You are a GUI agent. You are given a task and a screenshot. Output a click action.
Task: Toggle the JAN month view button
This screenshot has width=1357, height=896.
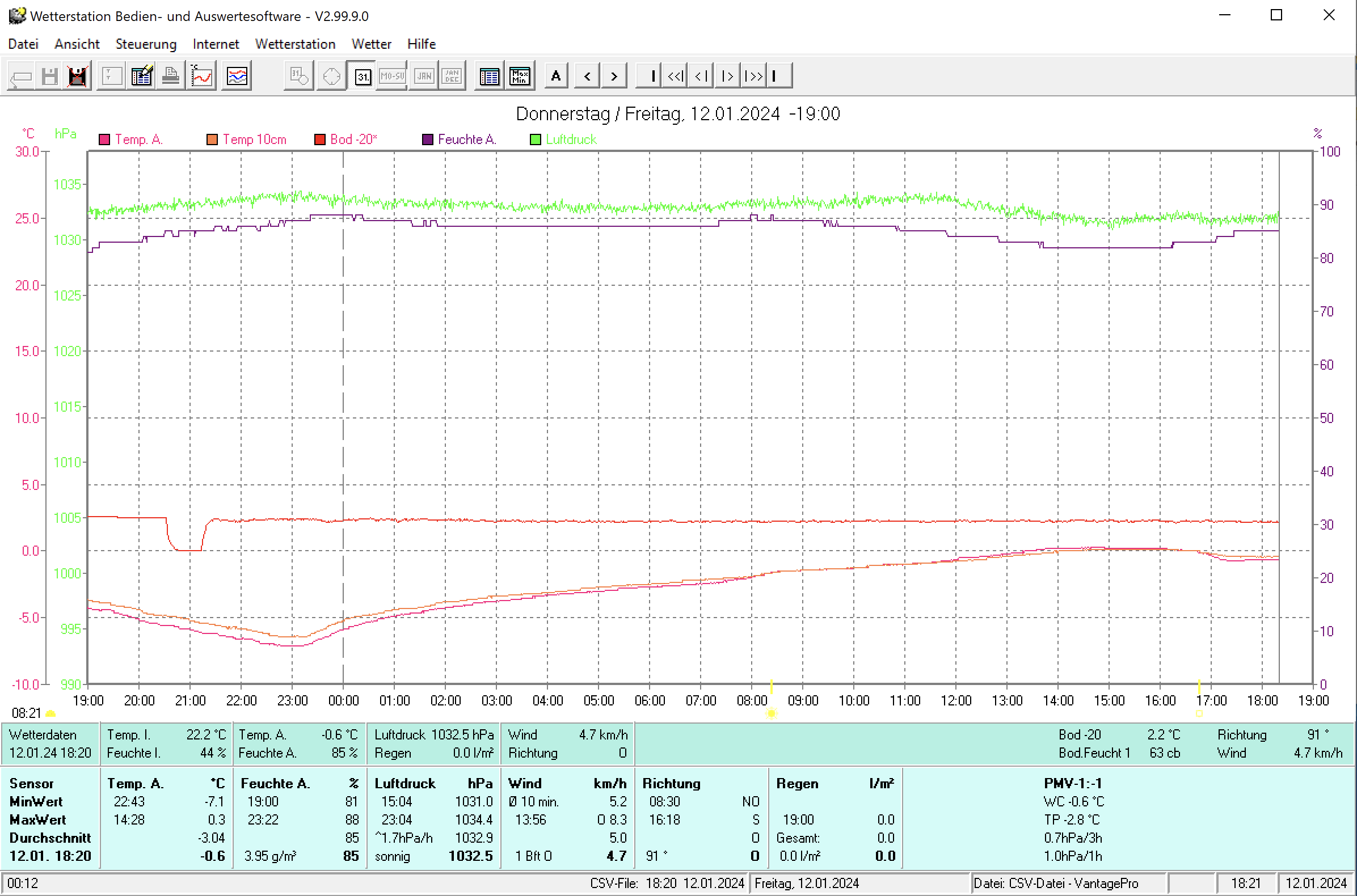pos(424,76)
